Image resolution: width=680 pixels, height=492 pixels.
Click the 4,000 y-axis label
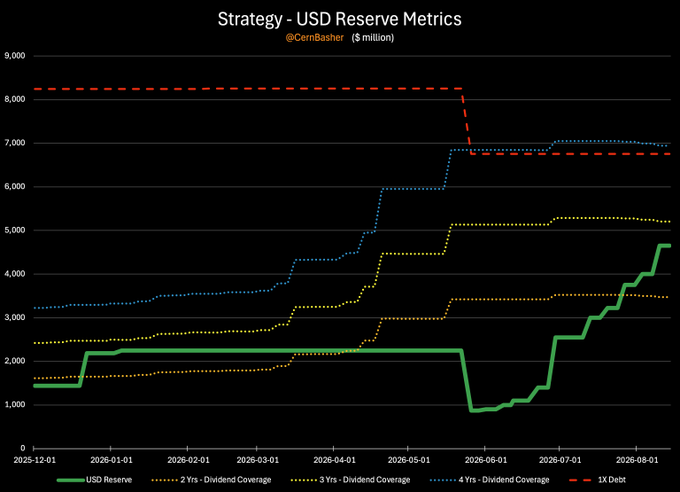tap(15, 274)
